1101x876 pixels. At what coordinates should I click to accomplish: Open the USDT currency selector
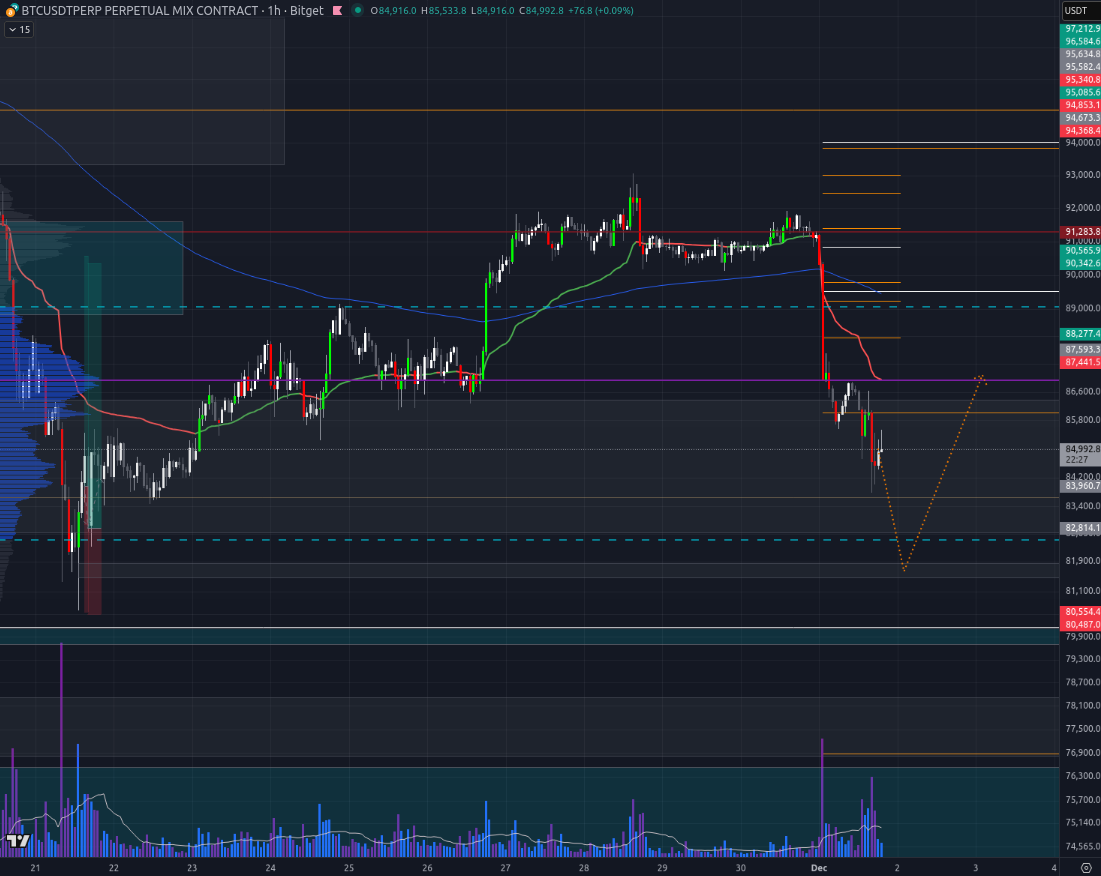1076,10
